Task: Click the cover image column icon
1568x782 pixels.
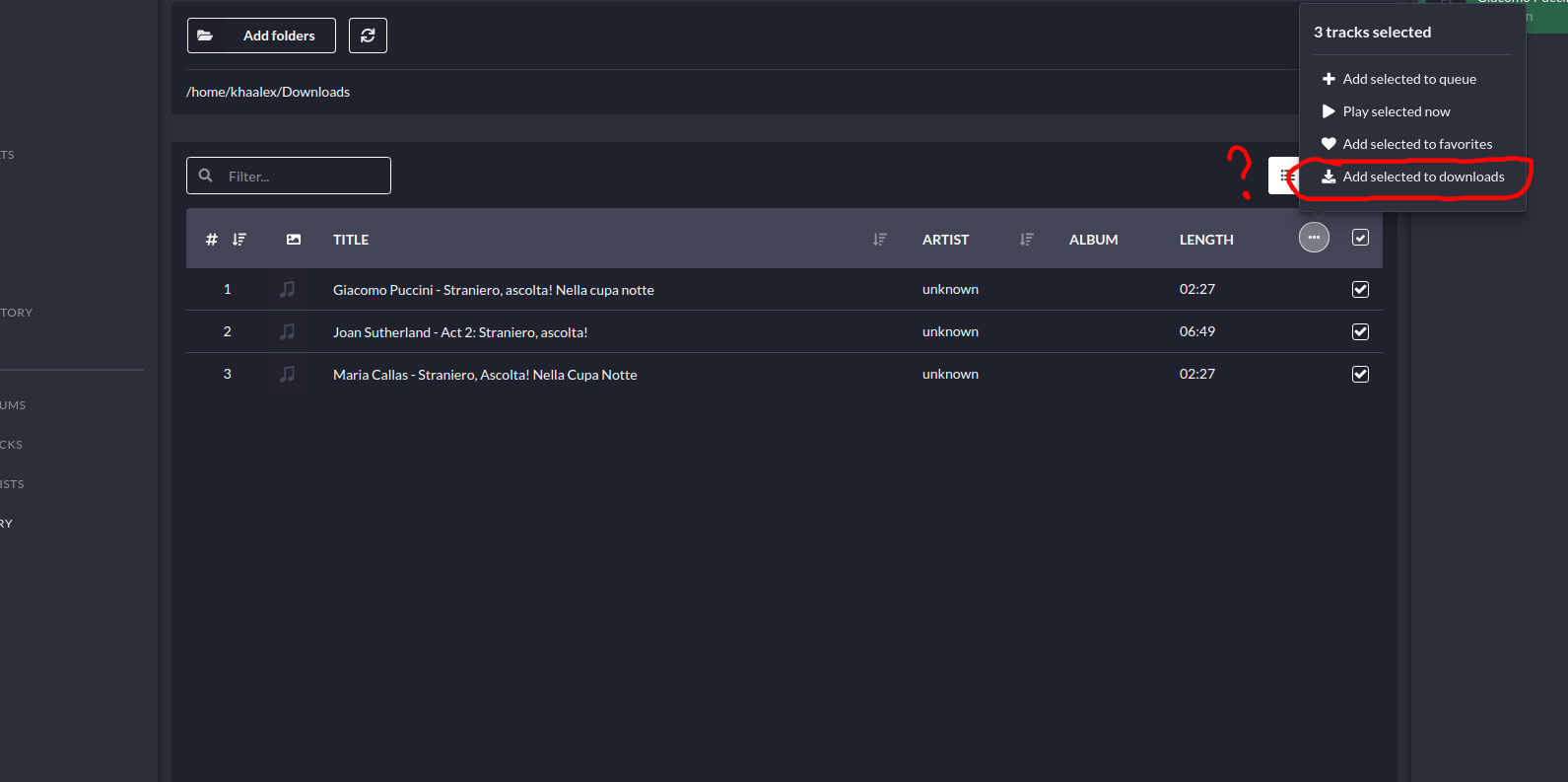Action: pyautogui.click(x=294, y=240)
